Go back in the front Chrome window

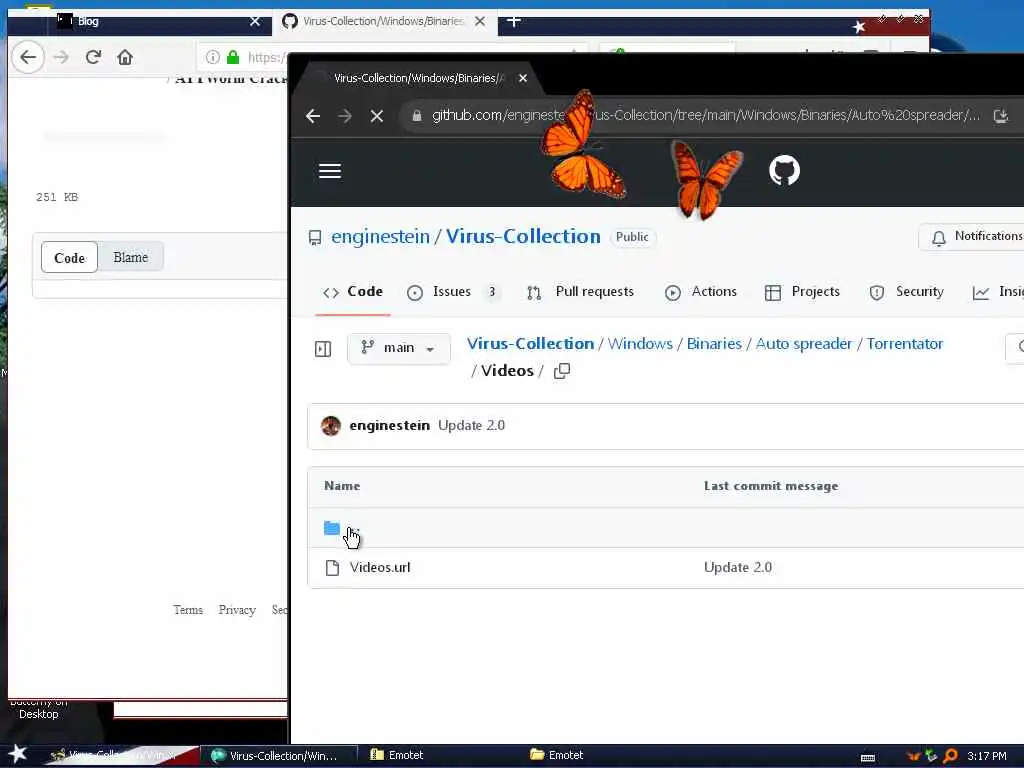(313, 116)
